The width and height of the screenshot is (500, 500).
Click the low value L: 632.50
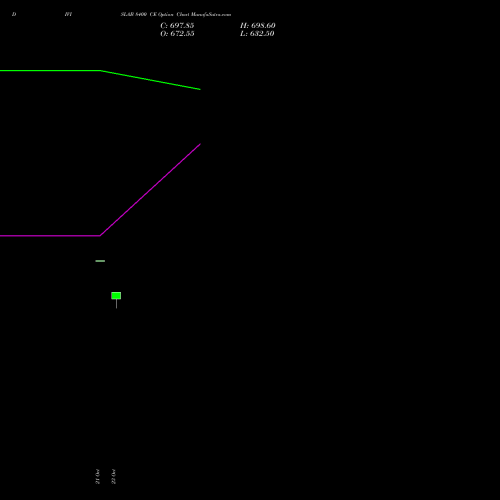pos(257,34)
